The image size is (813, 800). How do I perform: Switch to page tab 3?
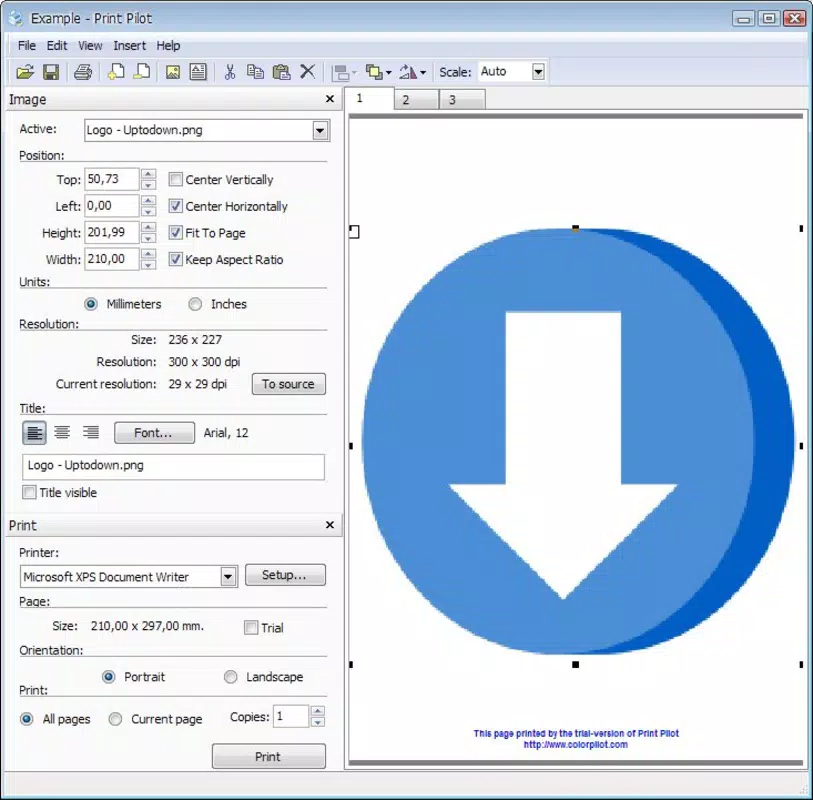tap(462, 100)
